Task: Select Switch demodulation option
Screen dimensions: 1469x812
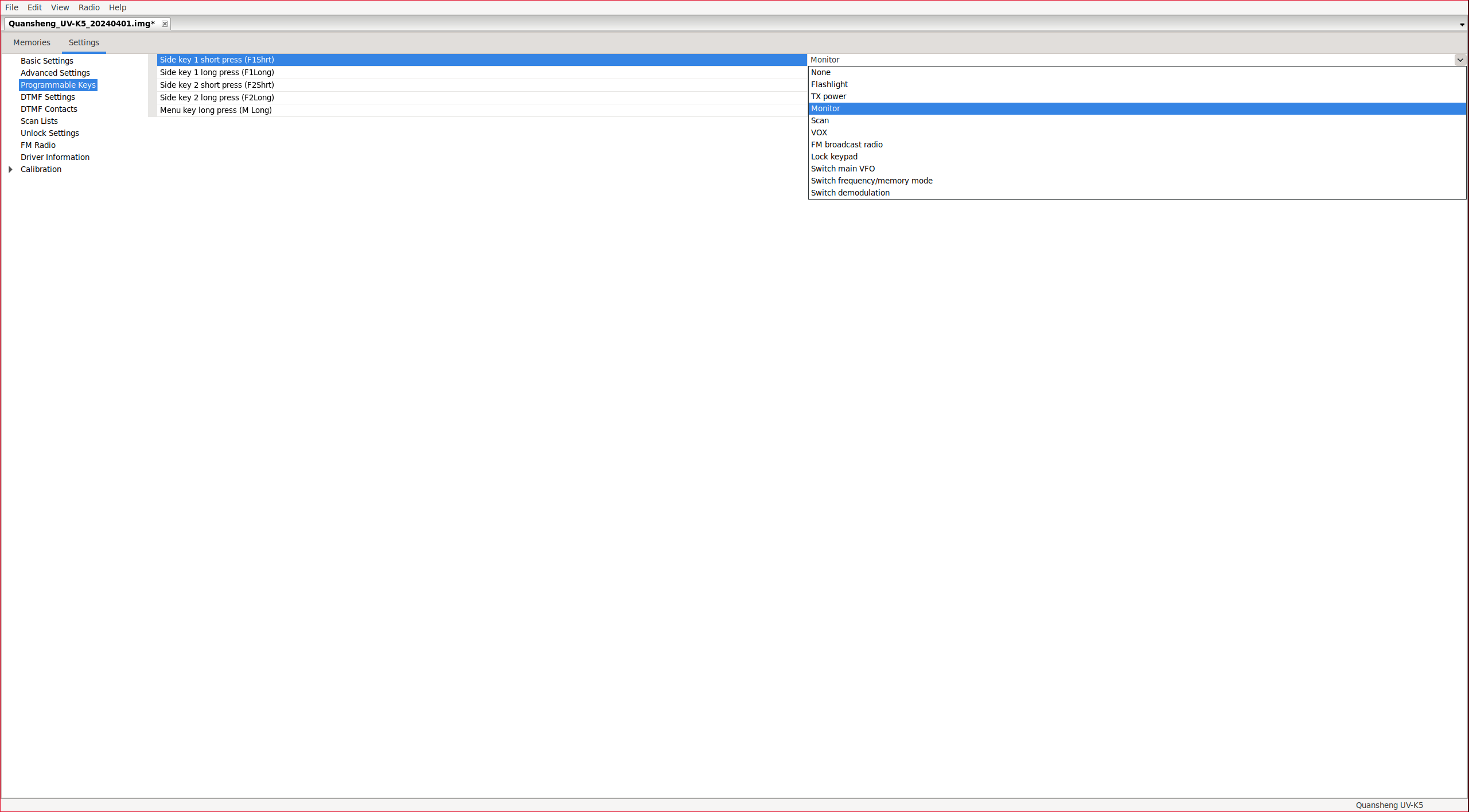Action: pyautogui.click(x=850, y=193)
